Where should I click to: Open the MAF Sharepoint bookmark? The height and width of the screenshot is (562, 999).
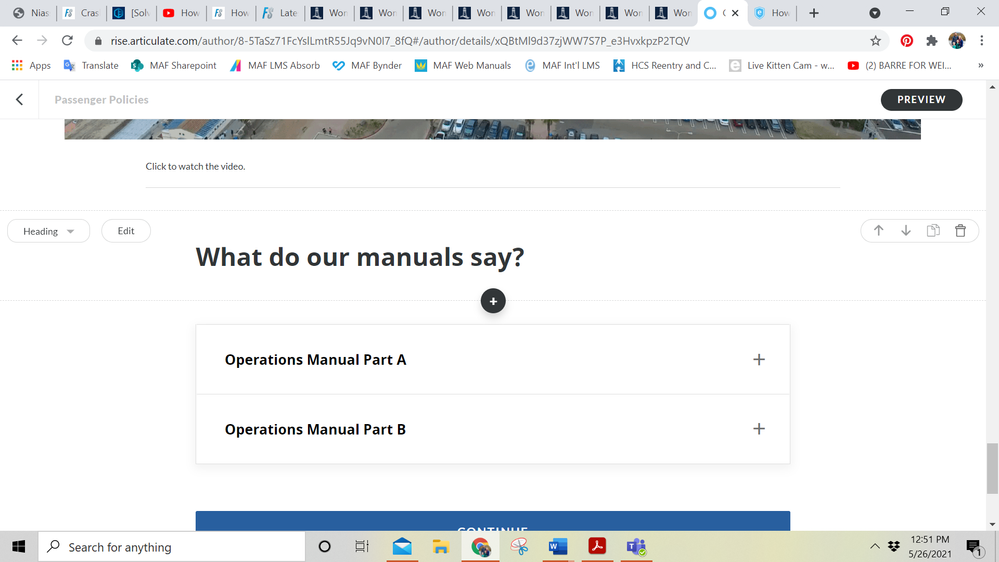tap(174, 65)
